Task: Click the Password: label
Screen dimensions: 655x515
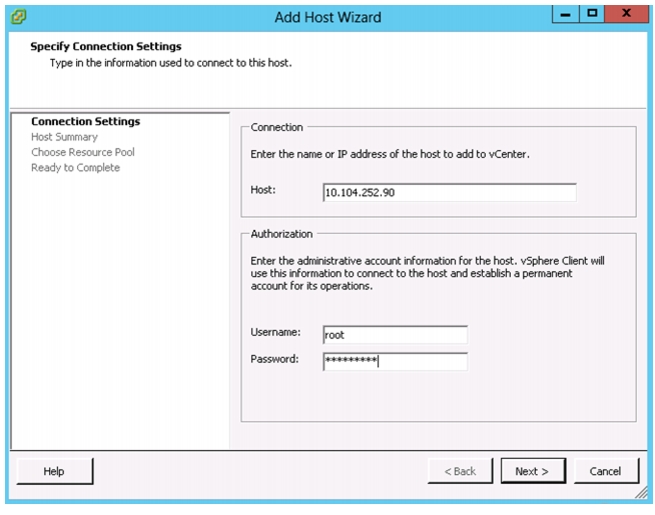Action: [x=274, y=359]
